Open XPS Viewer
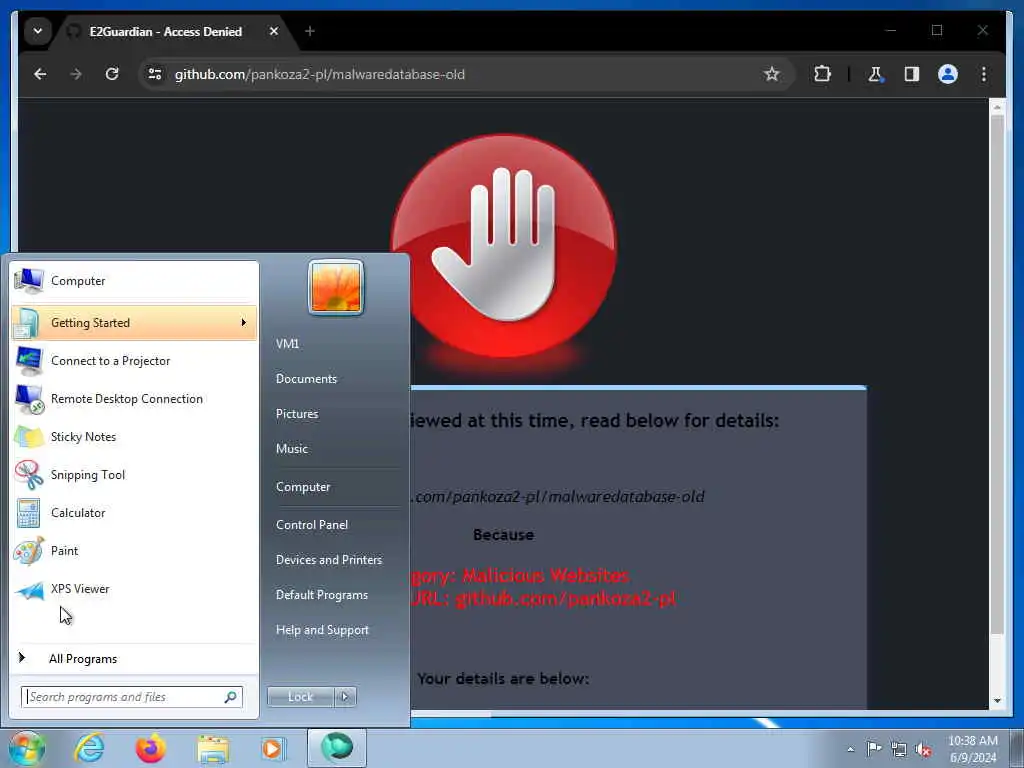The image size is (1024, 768). (134, 588)
